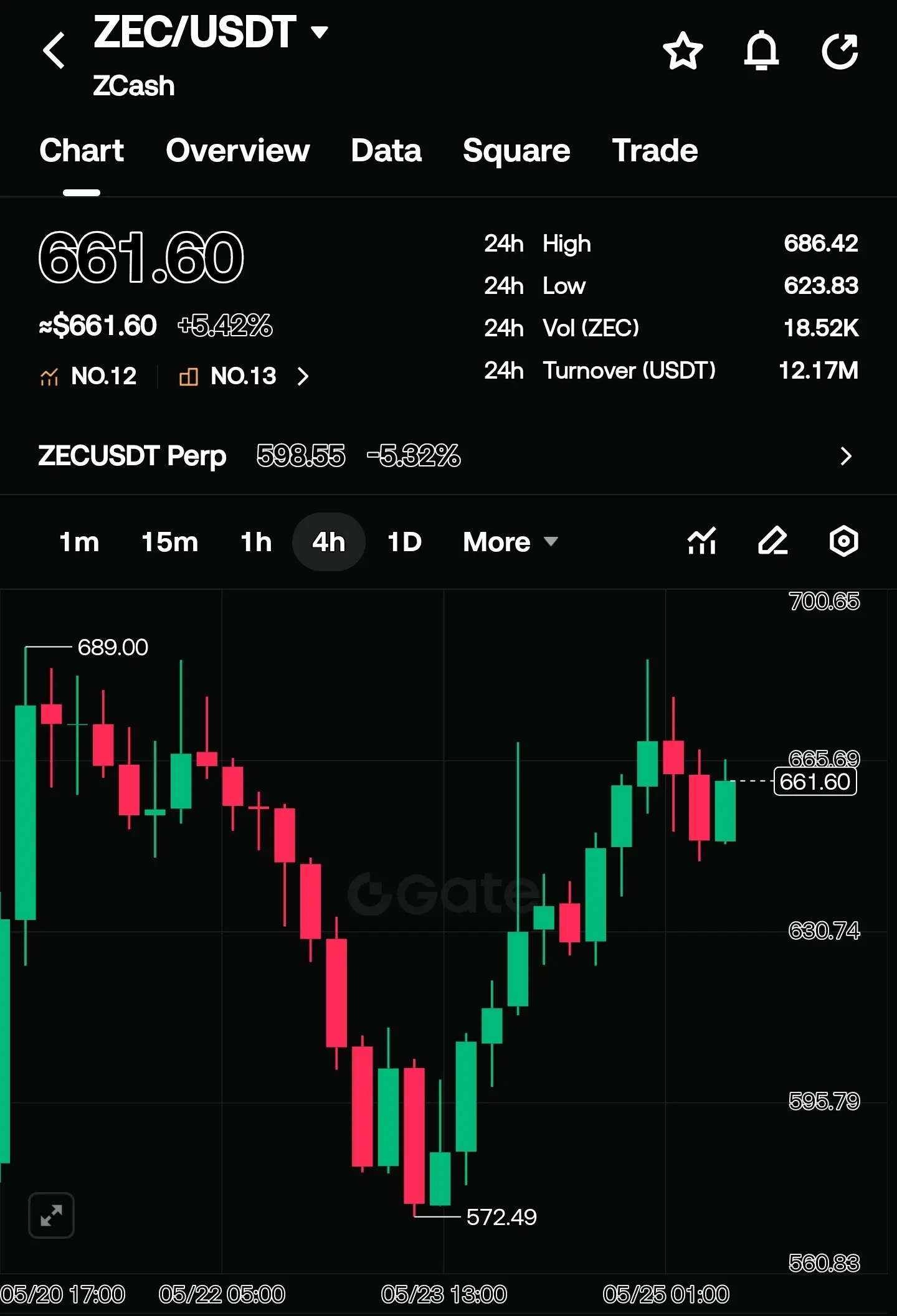Tap the back arrow icon
Image resolution: width=897 pixels, height=1316 pixels.
coord(54,50)
